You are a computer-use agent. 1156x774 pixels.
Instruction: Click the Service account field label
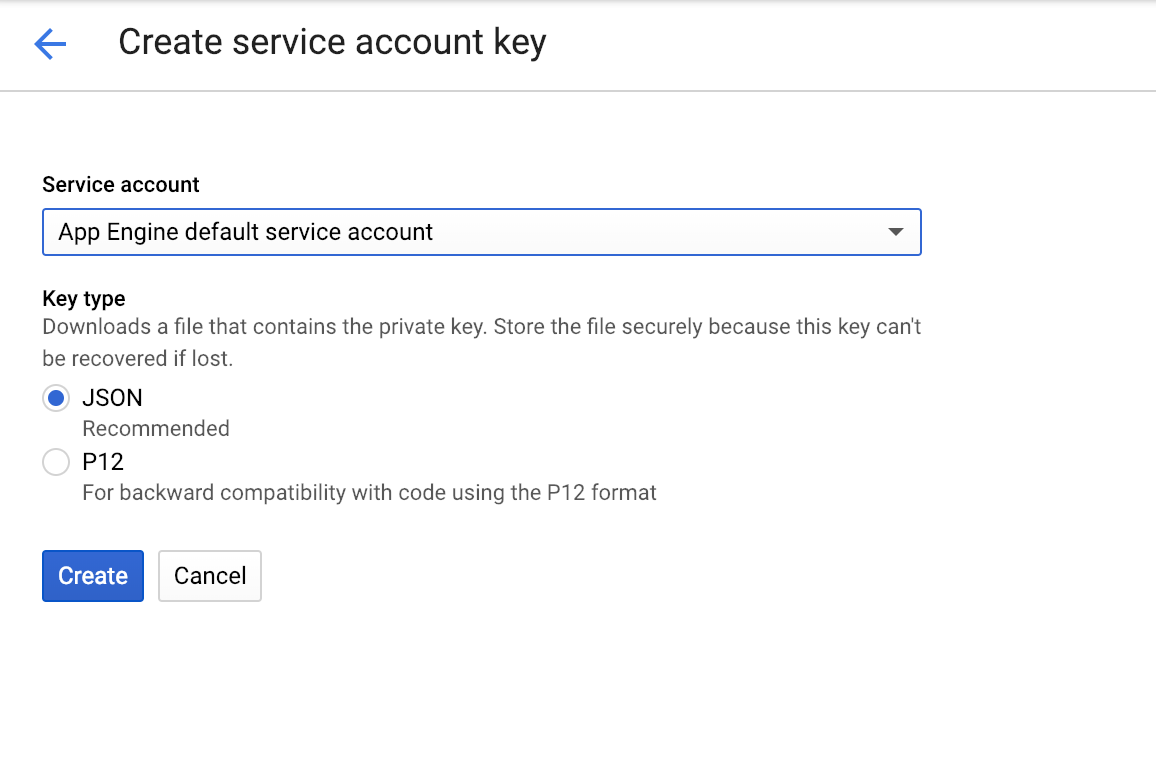[121, 185]
